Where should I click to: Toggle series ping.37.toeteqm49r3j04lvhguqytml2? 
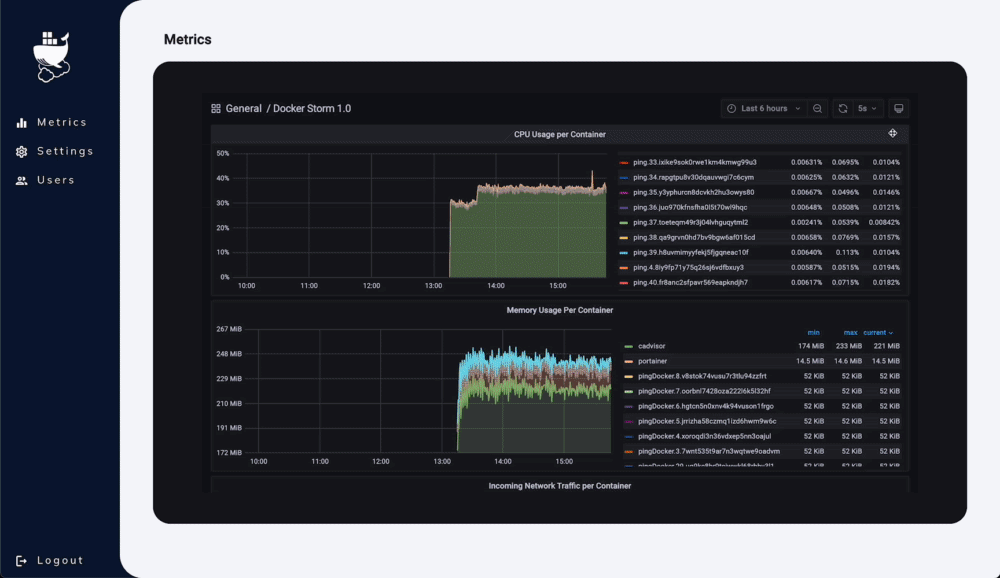coord(691,223)
